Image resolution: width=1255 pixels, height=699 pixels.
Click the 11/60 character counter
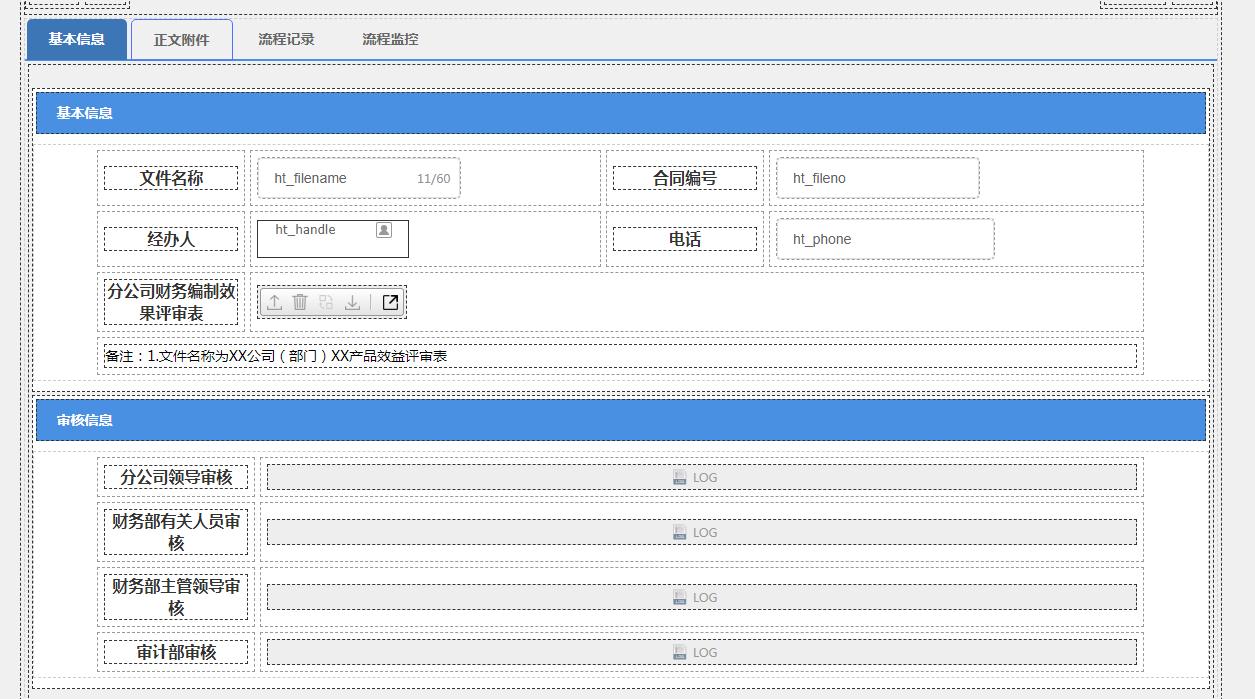pyautogui.click(x=433, y=179)
